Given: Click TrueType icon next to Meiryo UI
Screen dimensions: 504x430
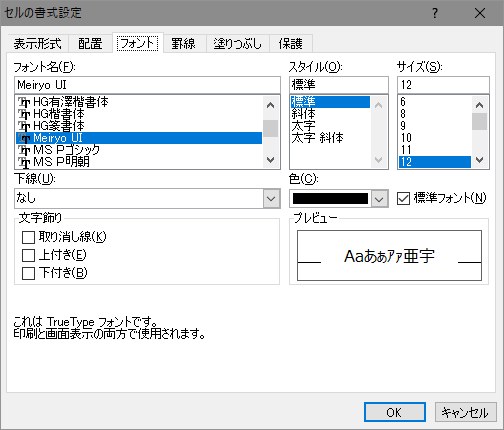Looking at the screenshot, I should coord(24,138).
